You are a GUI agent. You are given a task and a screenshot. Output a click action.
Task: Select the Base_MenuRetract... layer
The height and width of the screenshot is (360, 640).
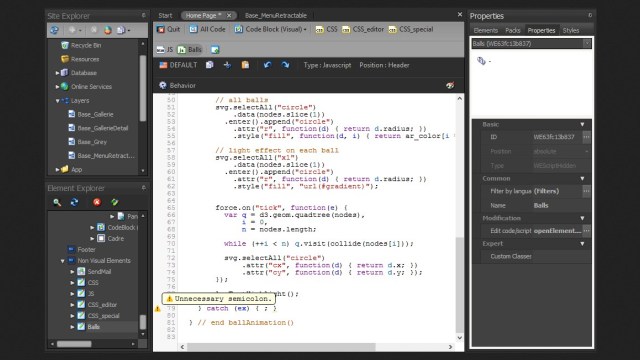[x=101, y=156]
